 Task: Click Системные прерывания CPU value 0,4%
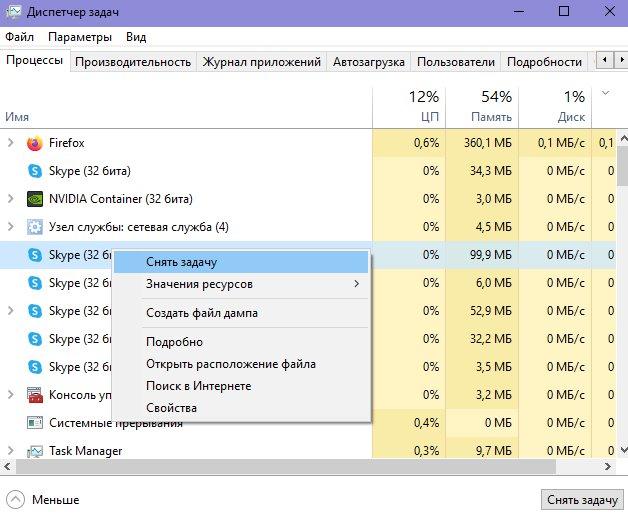pyautogui.click(x=426, y=423)
